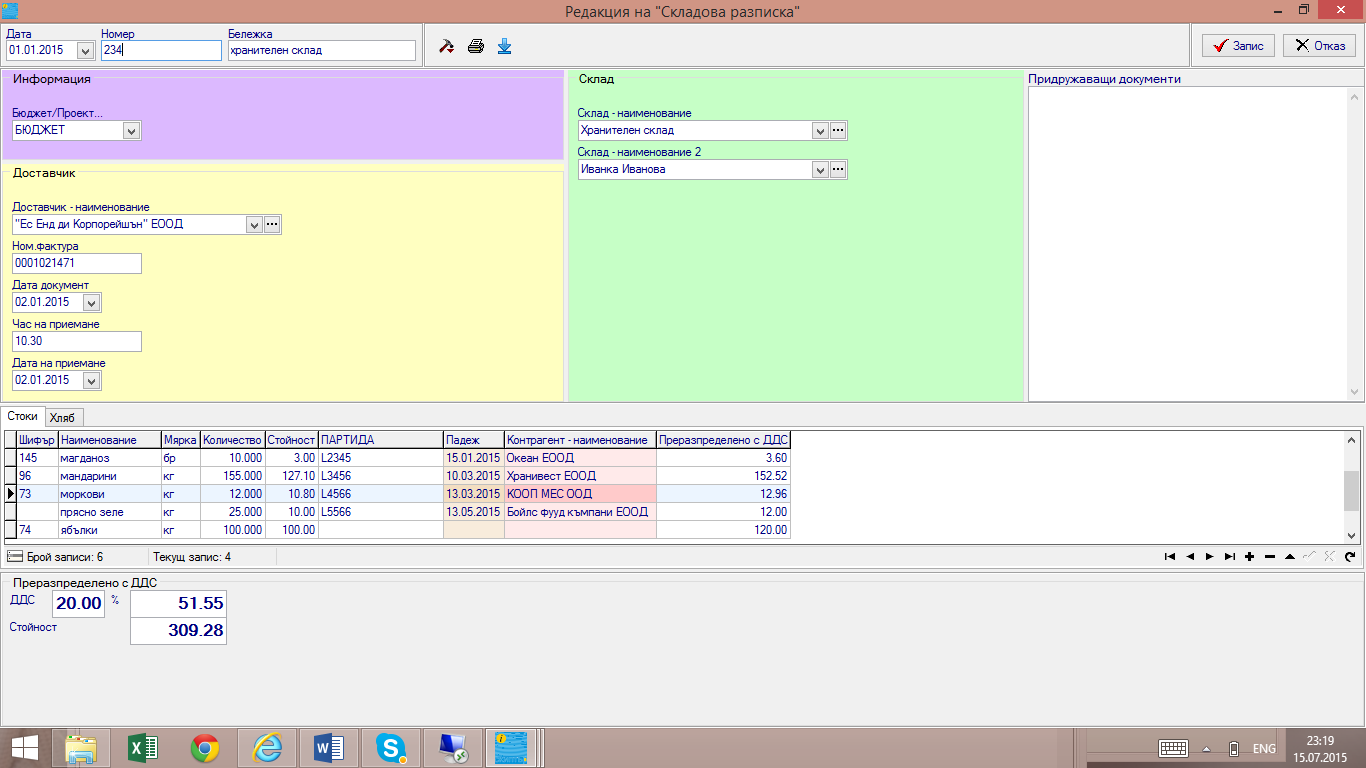The image size is (1366, 768).
Task: Jump to last record in navigator
Action: (1230, 556)
